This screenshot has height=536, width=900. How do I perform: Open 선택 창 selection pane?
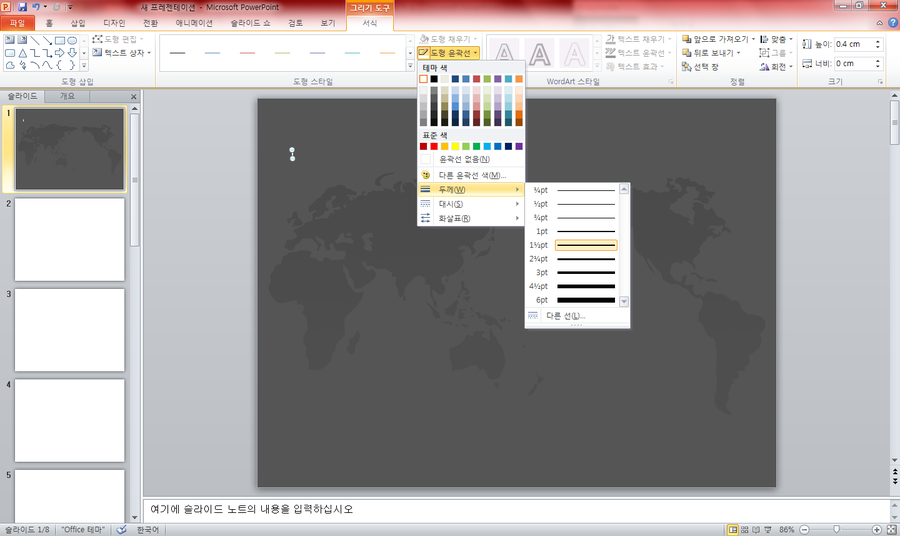[x=700, y=67]
